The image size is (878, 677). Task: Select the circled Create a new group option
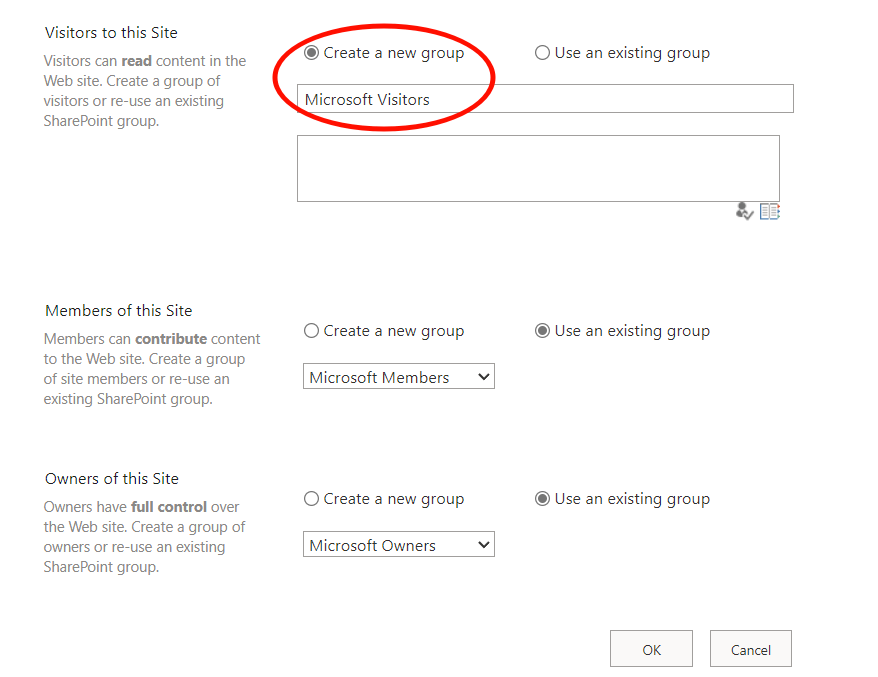[310, 53]
